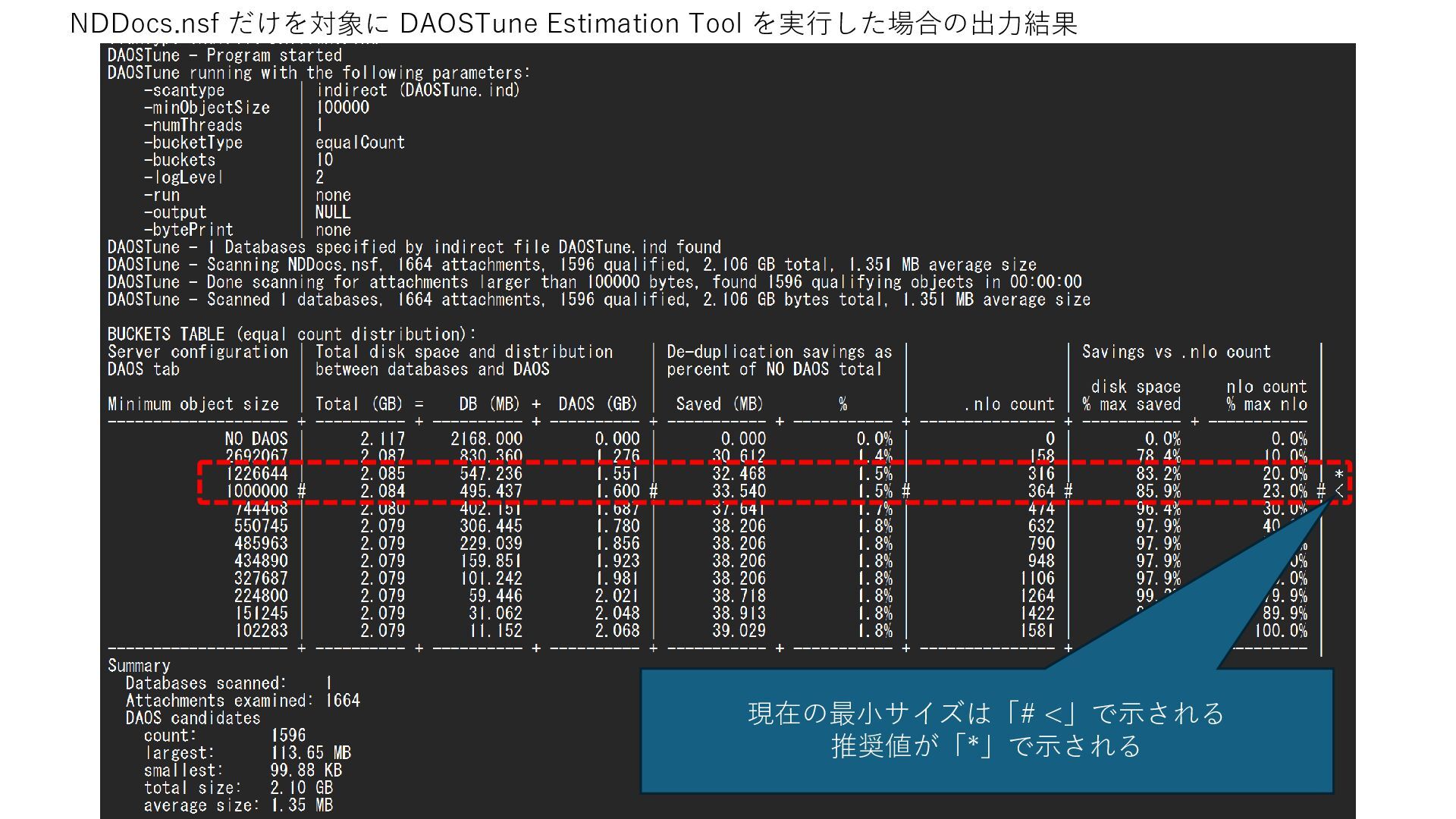This screenshot has height=819, width=1456.
Task: Click the 85.9% disk space saved value
Action: pos(1158,491)
